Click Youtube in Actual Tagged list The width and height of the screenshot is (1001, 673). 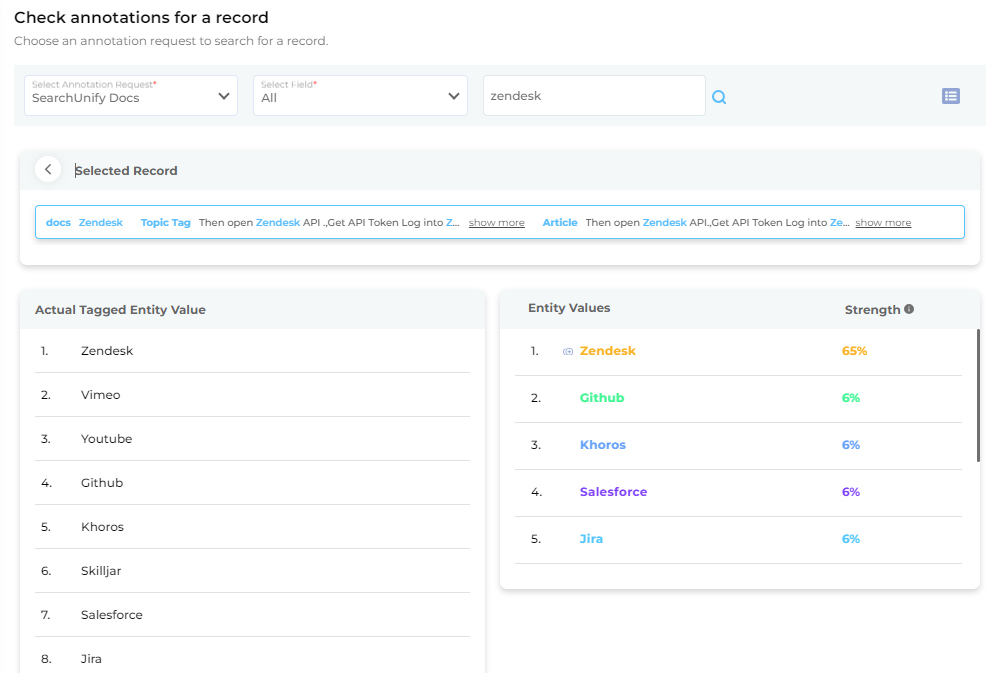(106, 439)
